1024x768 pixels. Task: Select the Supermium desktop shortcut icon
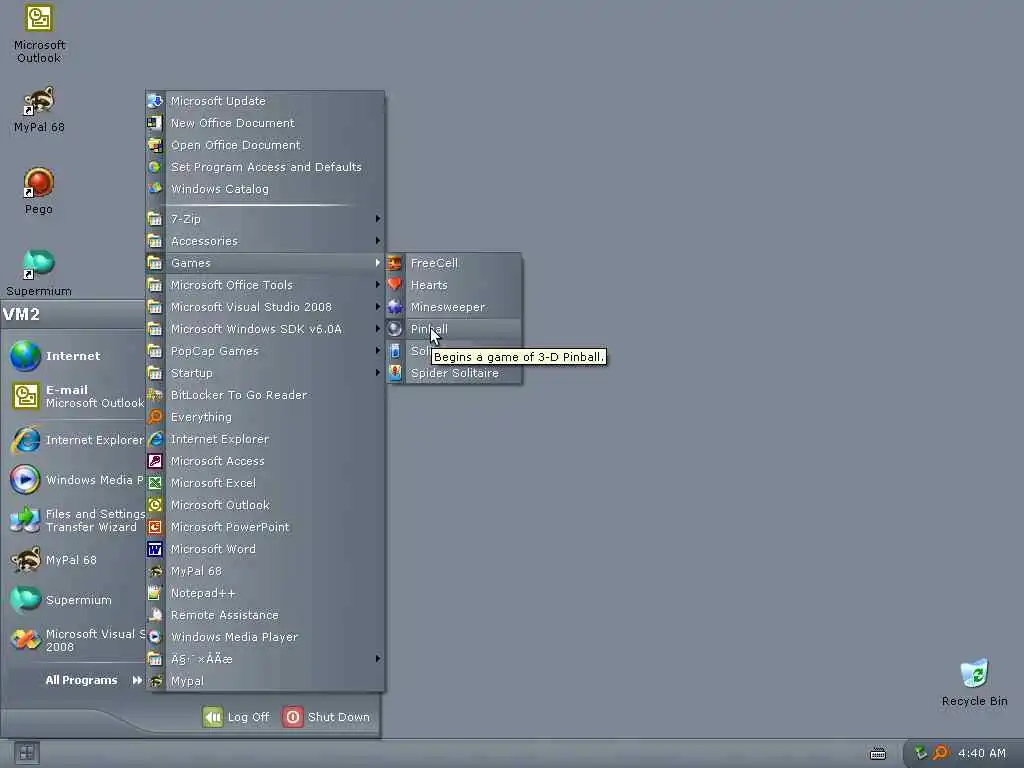click(x=39, y=273)
